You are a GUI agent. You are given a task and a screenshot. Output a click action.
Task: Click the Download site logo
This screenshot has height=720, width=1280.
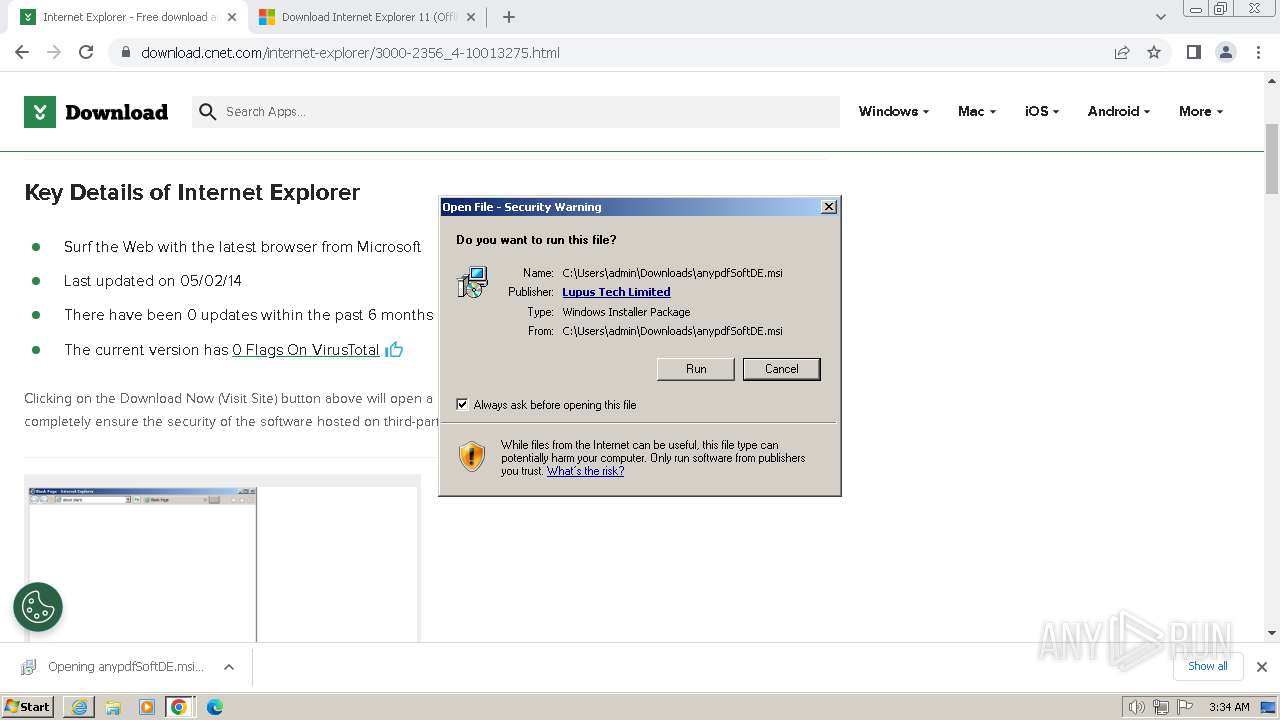[96, 112]
